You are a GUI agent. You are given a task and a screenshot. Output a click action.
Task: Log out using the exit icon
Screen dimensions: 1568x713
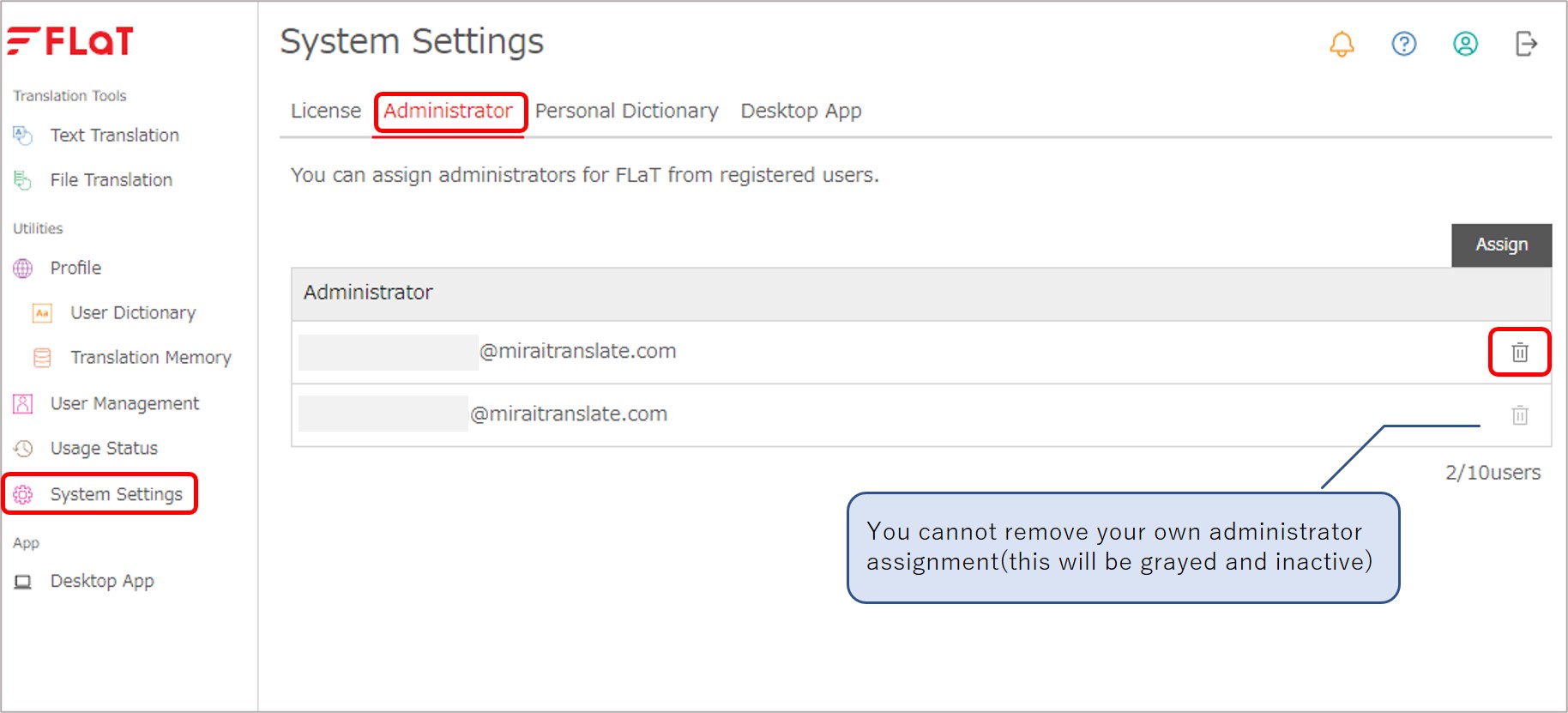[1527, 44]
